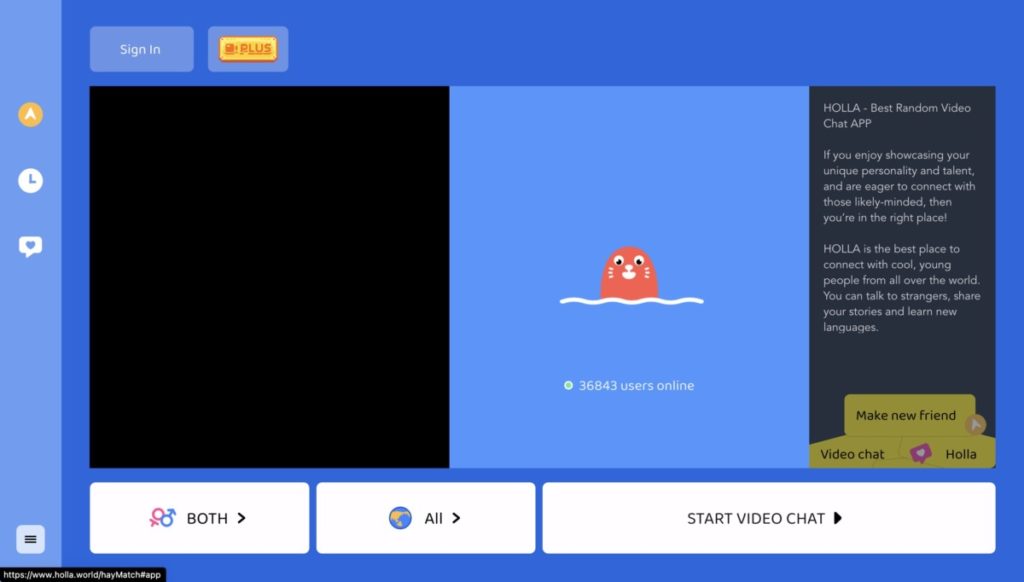Open the hamburger menu at sidebar bottom
1024x582 pixels.
(30, 539)
